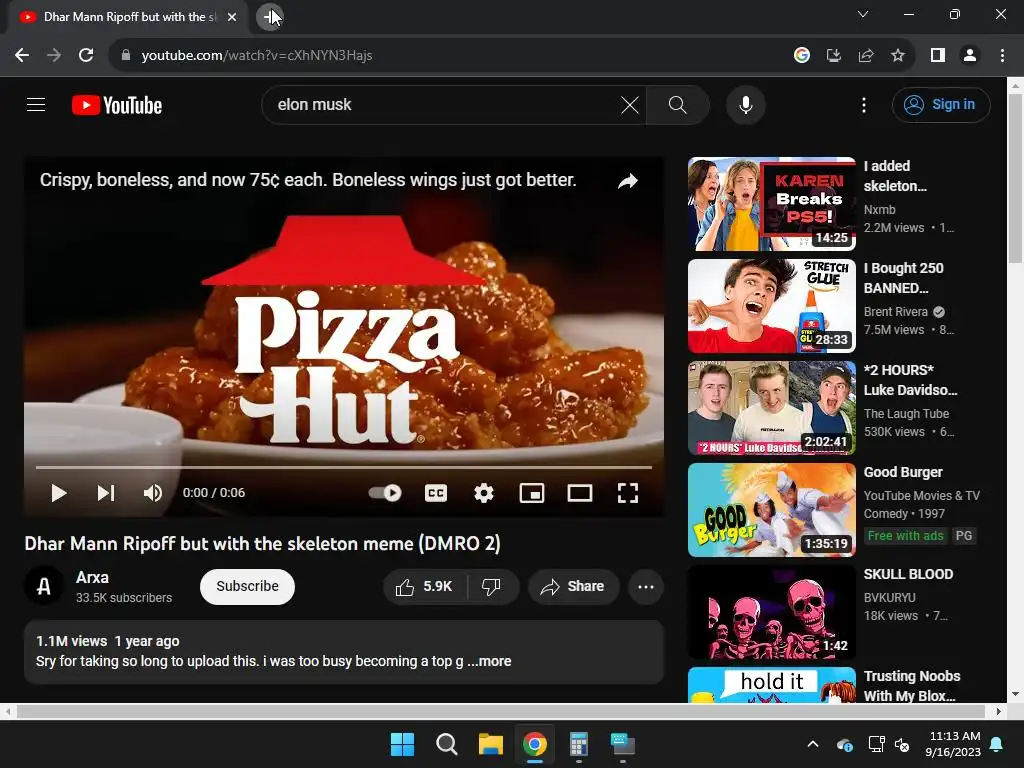
Task: Open player settings gear
Action: (484, 493)
